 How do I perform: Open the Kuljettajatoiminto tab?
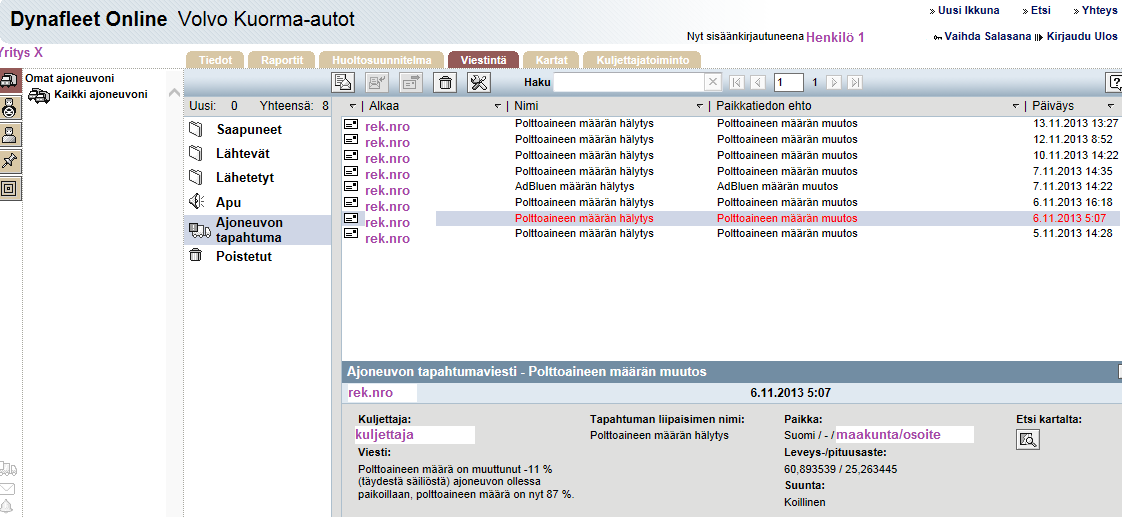pyautogui.click(x=643, y=60)
